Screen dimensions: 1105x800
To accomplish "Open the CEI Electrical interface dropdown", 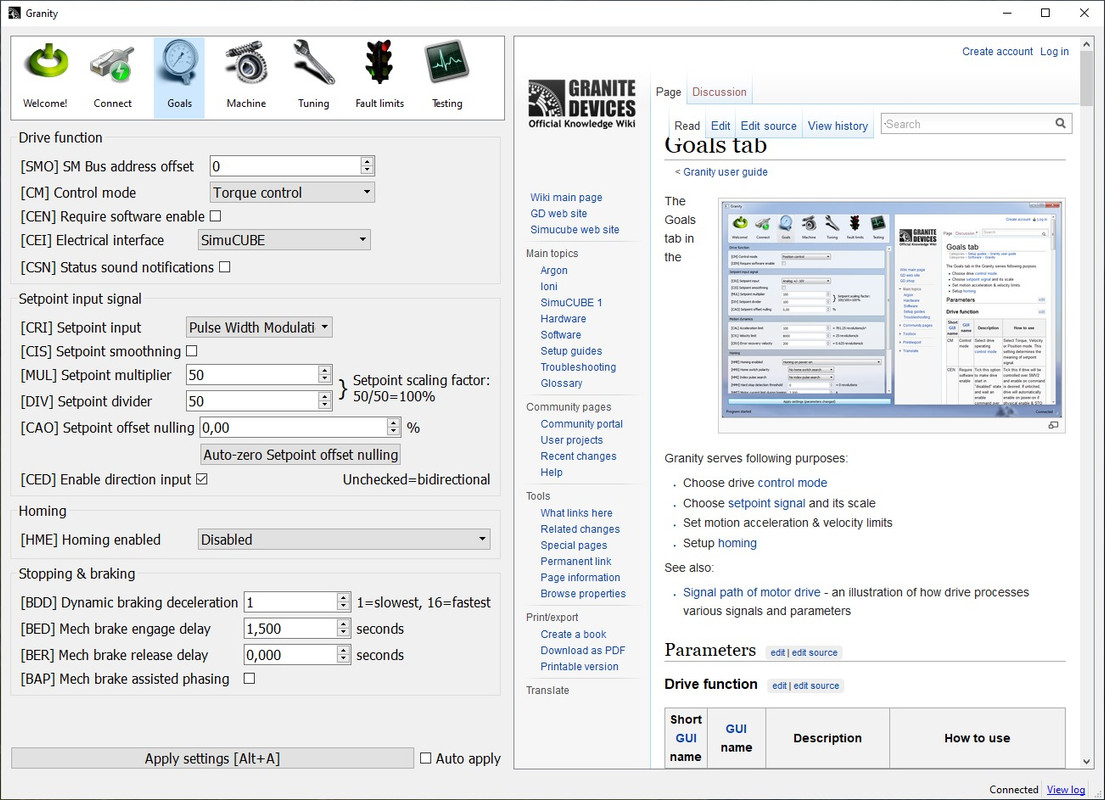I will pos(284,240).
